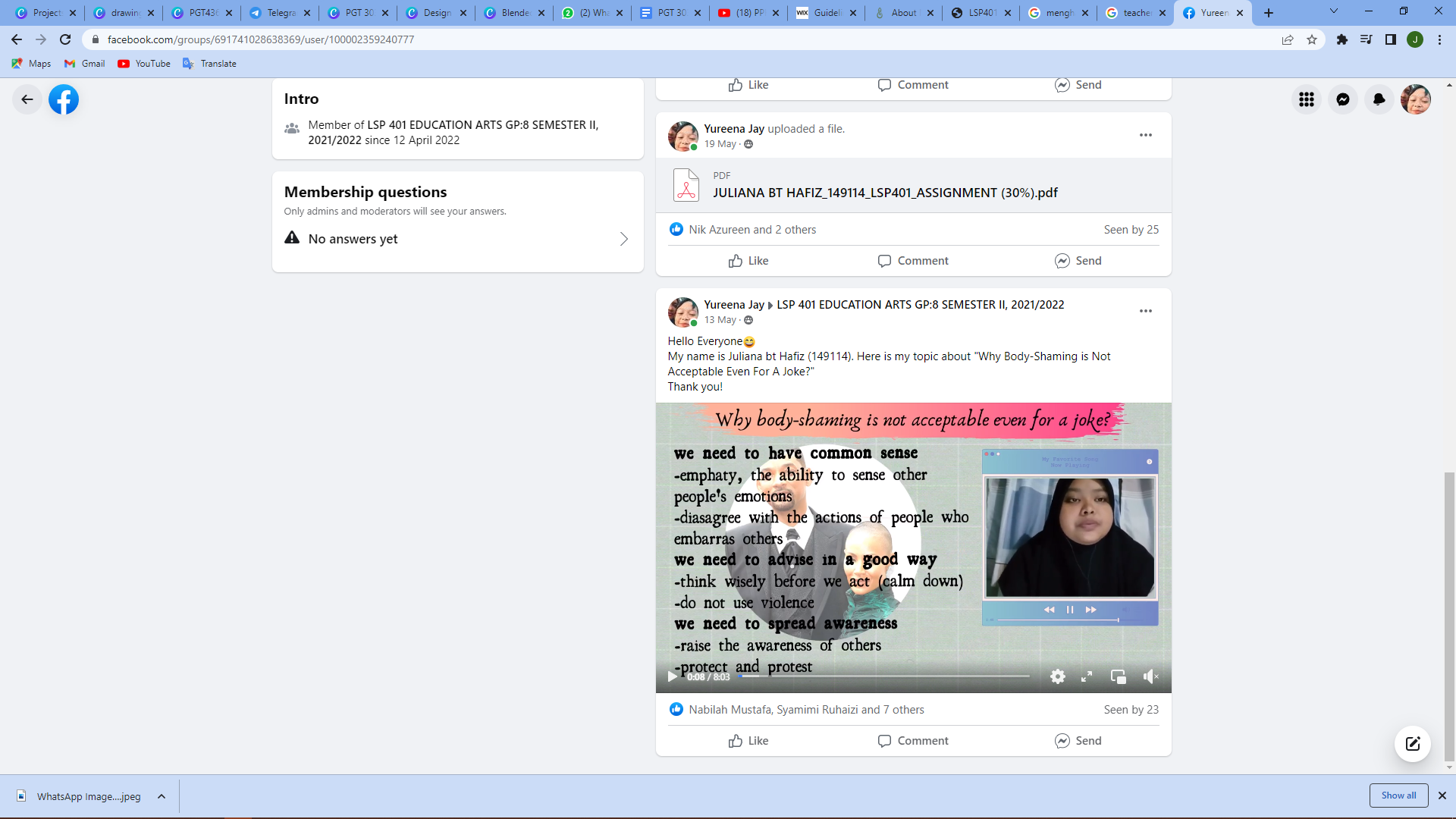Open Chrome profile J avatar
Image resolution: width=1456 pixels, height=819 pixels.
pos(1415,39)
